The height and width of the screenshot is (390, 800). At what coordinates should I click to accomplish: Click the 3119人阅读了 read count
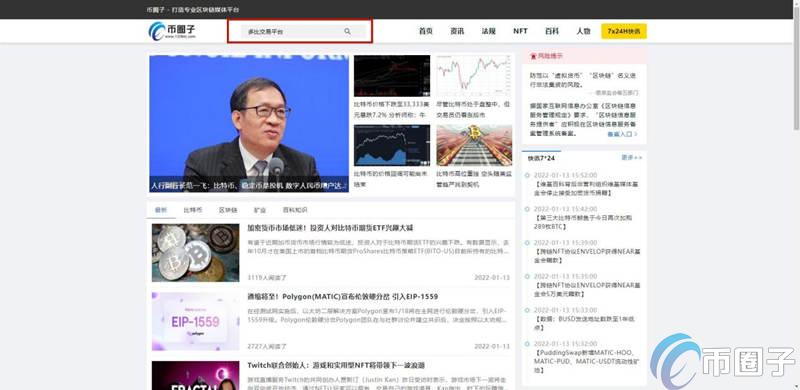[267, 278]
